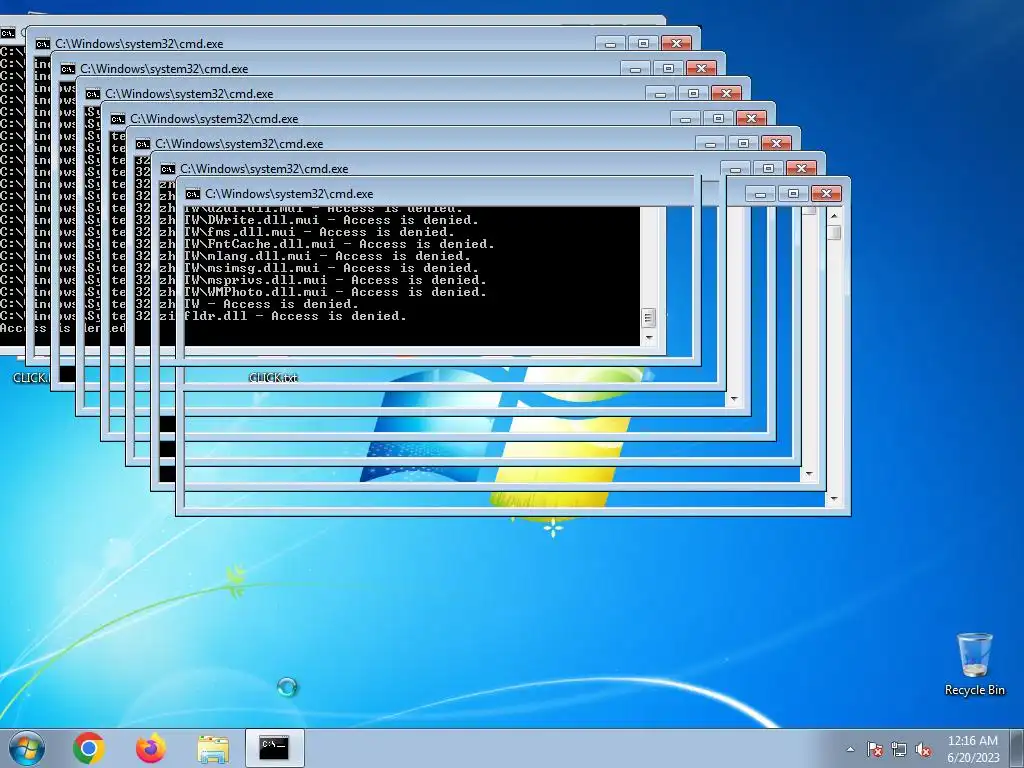The width and height of the screenshot is (1024, 768).
Task: Launch Firefox from the taskbar
Action: coord(151,748)
